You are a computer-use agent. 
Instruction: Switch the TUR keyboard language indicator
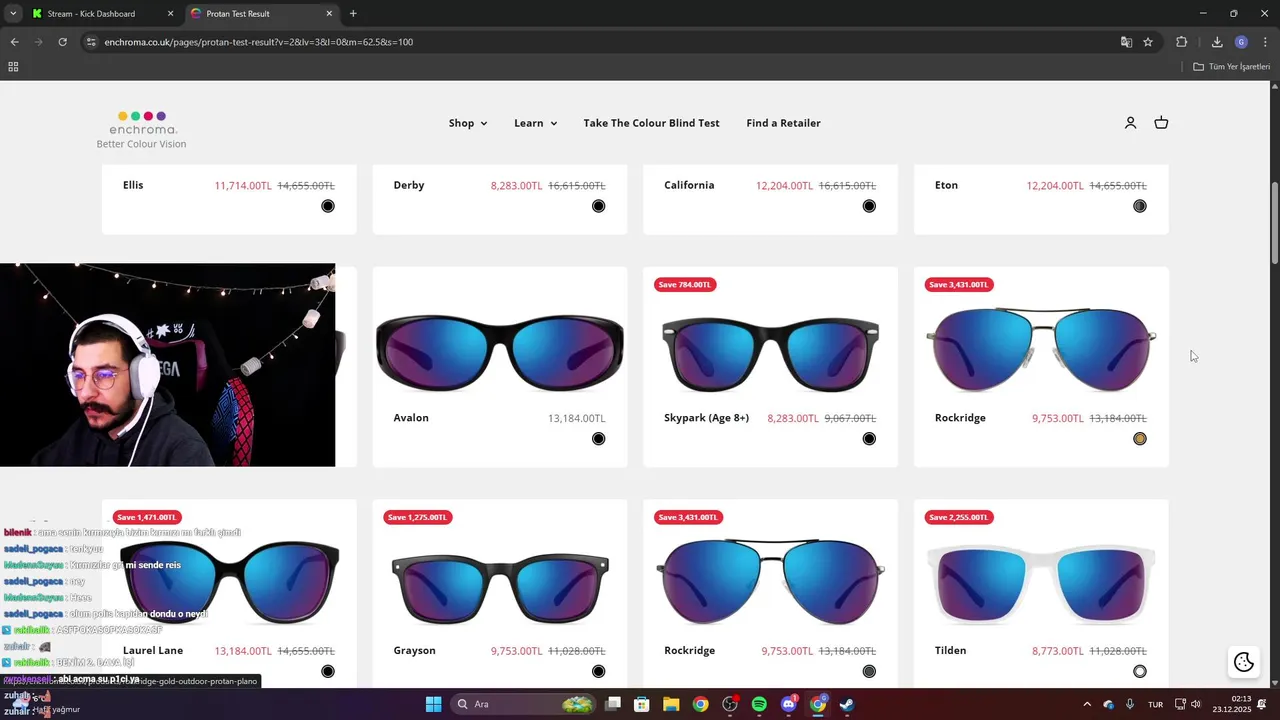pyautogui.click(x=1155, y=704)
